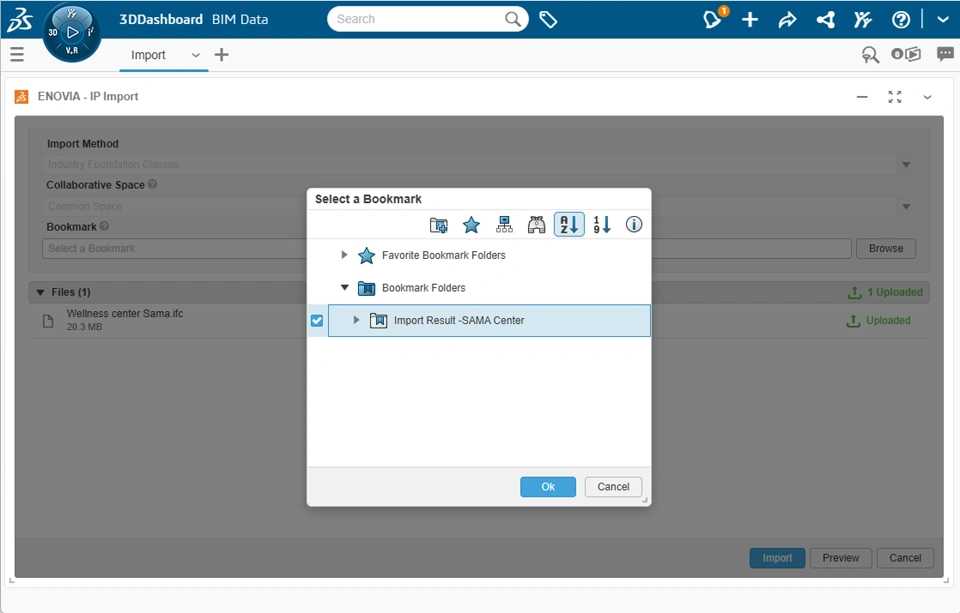
Task: Click the Bookmark help question icon
Action: 104,226
